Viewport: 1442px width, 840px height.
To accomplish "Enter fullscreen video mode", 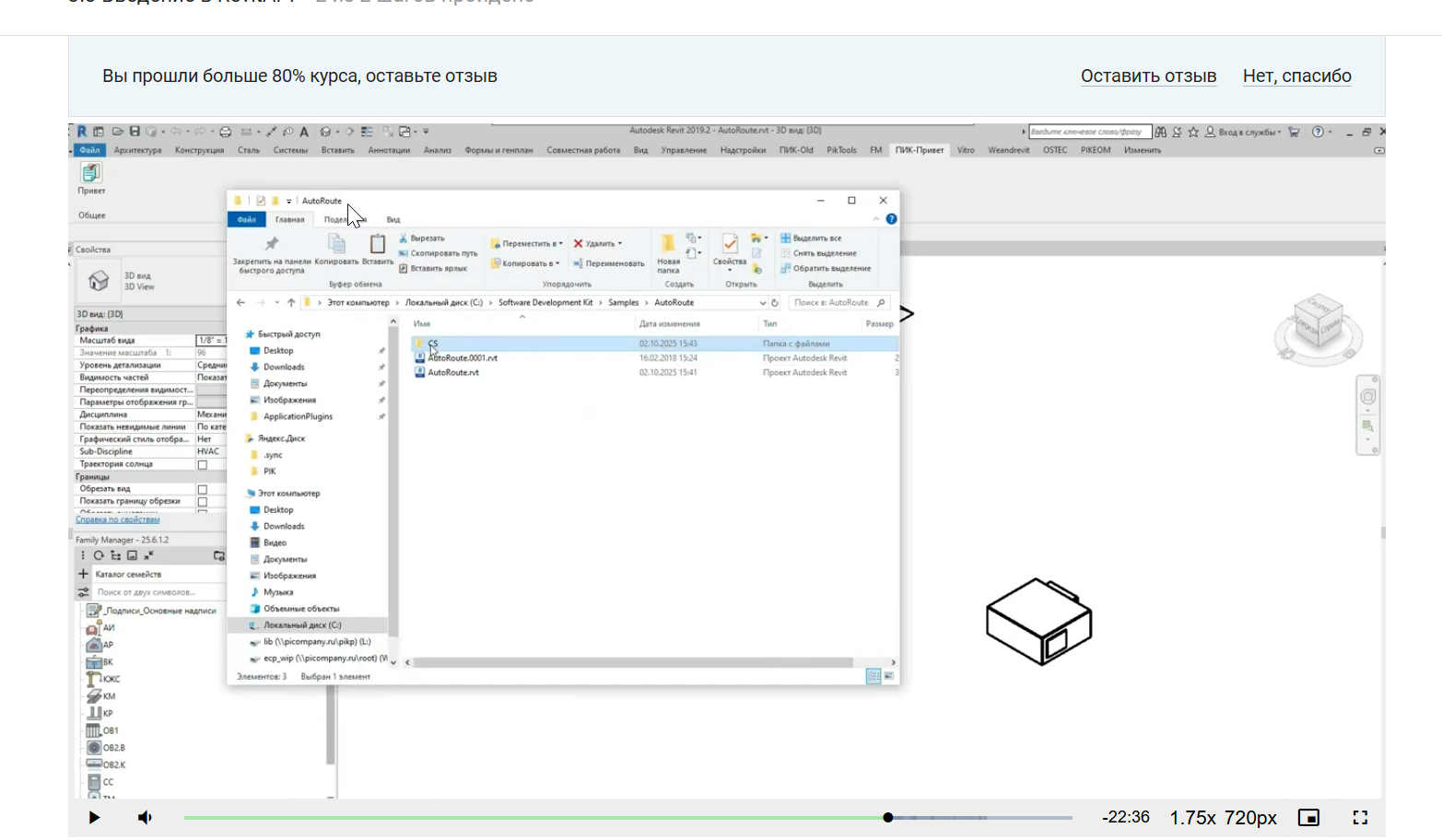I will coord(1360,818).
